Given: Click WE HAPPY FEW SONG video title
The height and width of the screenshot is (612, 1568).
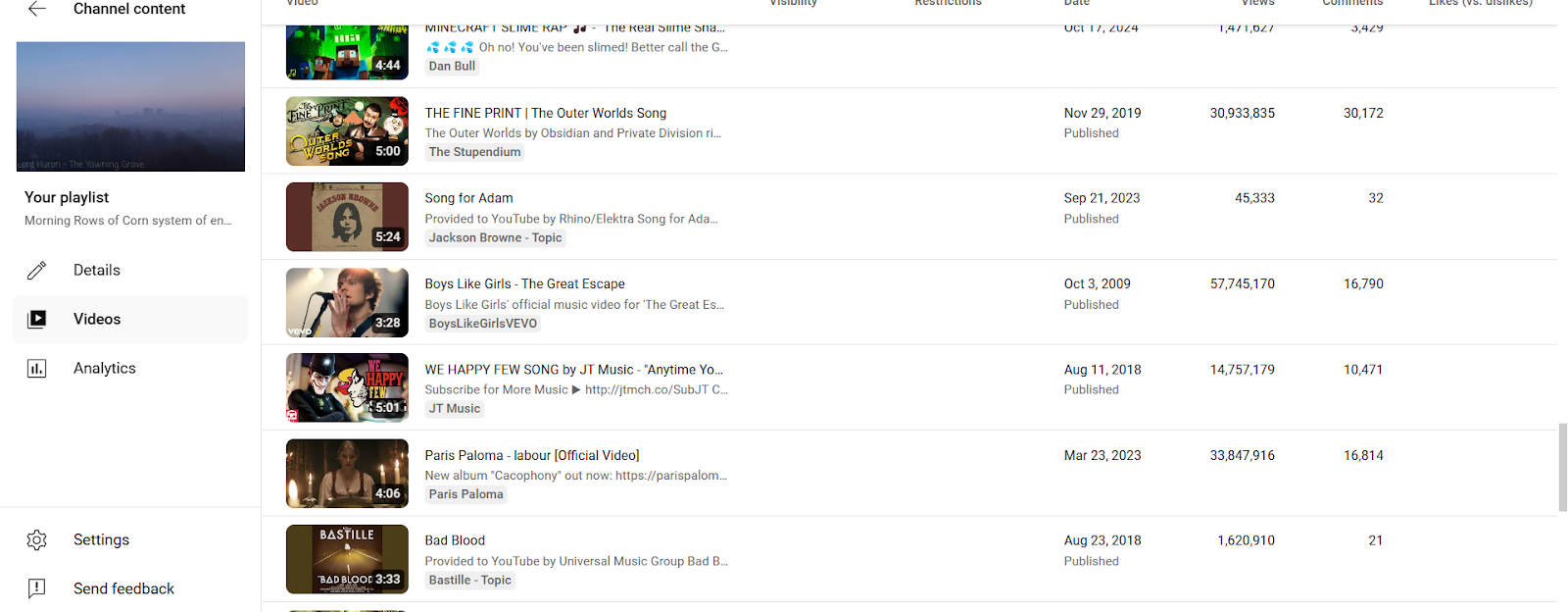Looking at the screenshot, I should point(573,370).
